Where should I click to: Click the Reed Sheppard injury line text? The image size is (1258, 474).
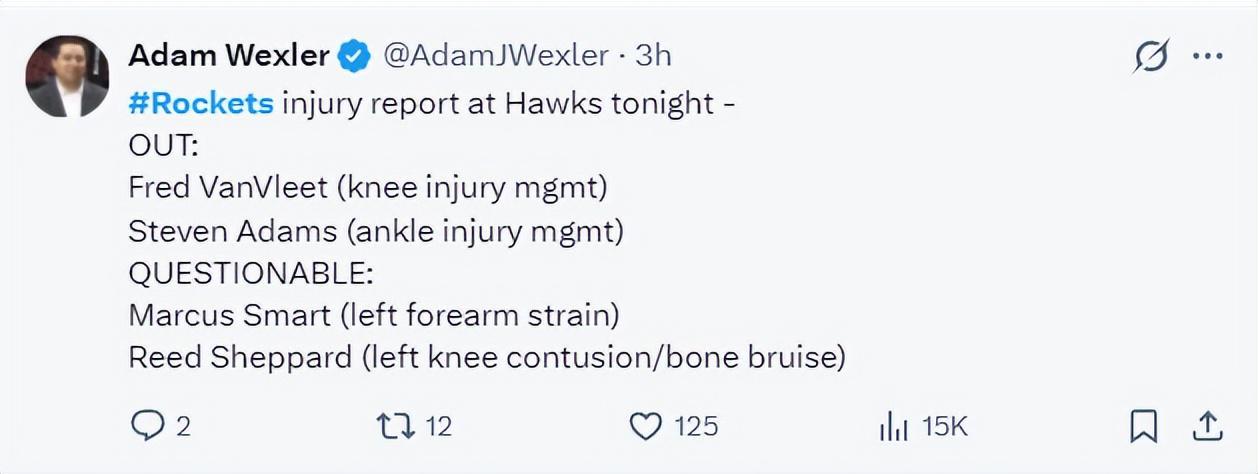click(x=487, y=357)
